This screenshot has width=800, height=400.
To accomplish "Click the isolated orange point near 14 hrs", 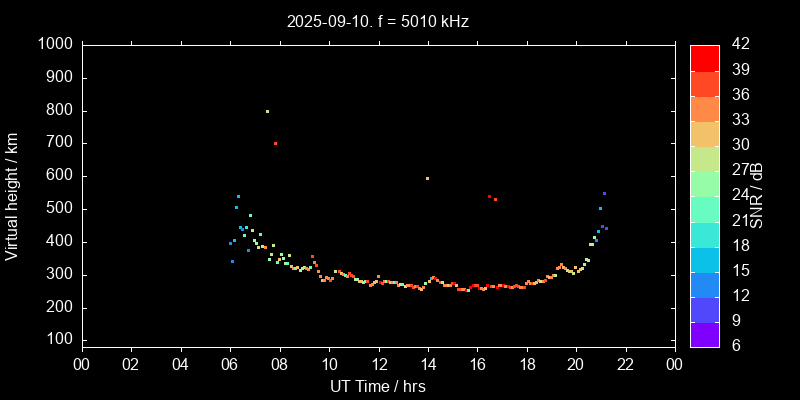I will pyautogui.click(x=427, y=178).
